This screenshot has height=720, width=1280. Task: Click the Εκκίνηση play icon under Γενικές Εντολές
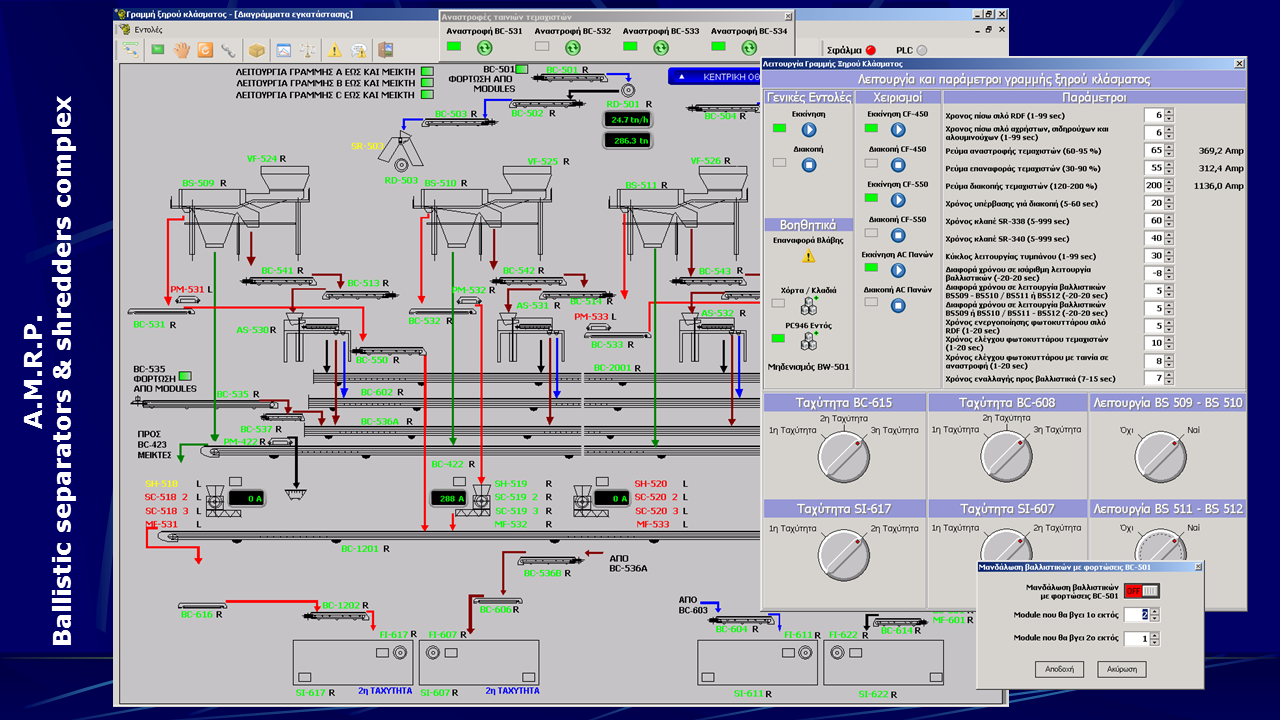coord(809,130)
